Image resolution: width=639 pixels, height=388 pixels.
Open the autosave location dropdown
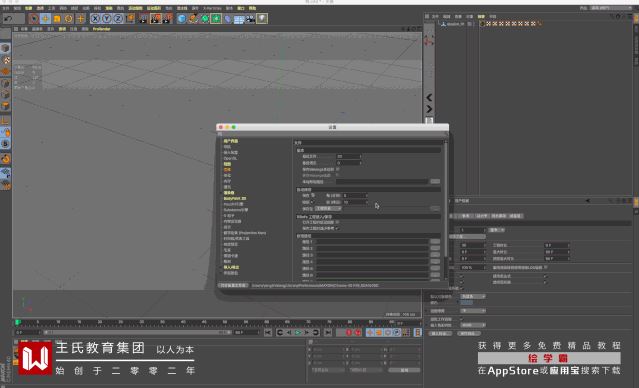pos(328,209)
